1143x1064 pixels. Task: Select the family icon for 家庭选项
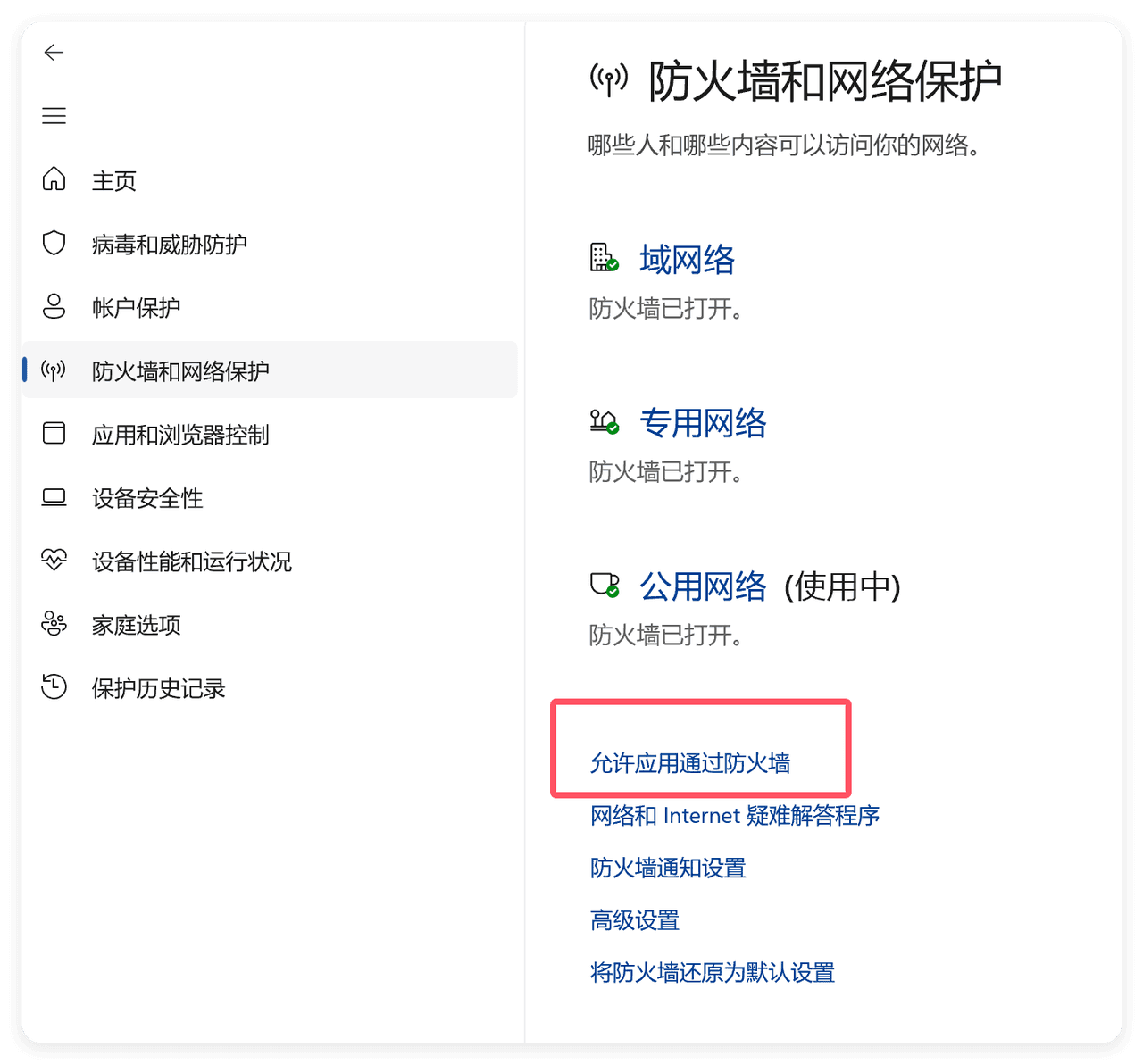coord(54,625)
